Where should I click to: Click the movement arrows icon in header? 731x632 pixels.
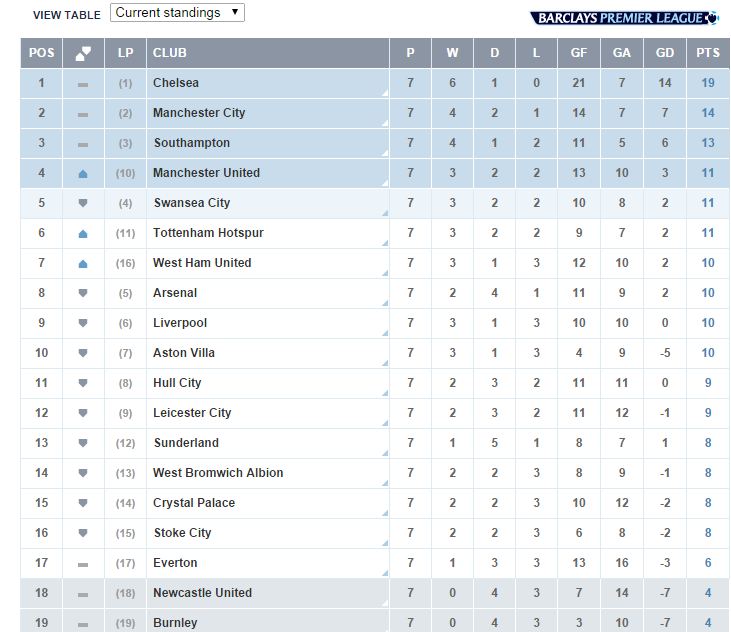pyautogui.click(x=83, y=53)
